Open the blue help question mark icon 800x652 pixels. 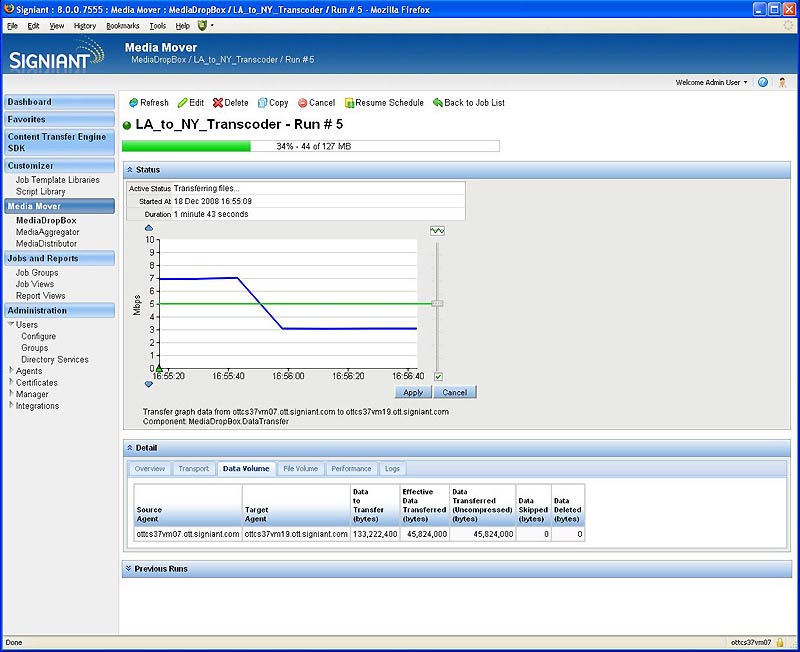coord(763,82)
